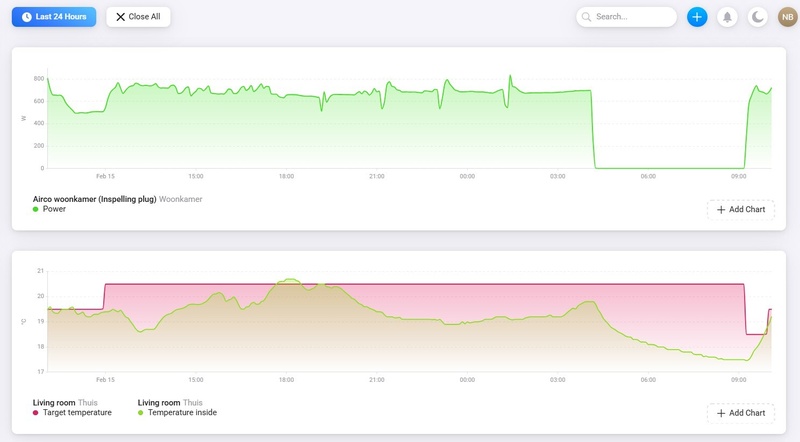Click the red Target temperature legend dot
This screenshot has width=800, height=442.
coord(36,412)
